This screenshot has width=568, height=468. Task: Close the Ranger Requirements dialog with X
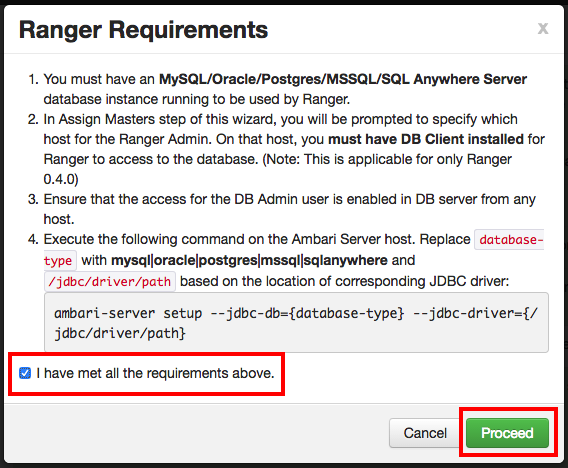(543, 28)
